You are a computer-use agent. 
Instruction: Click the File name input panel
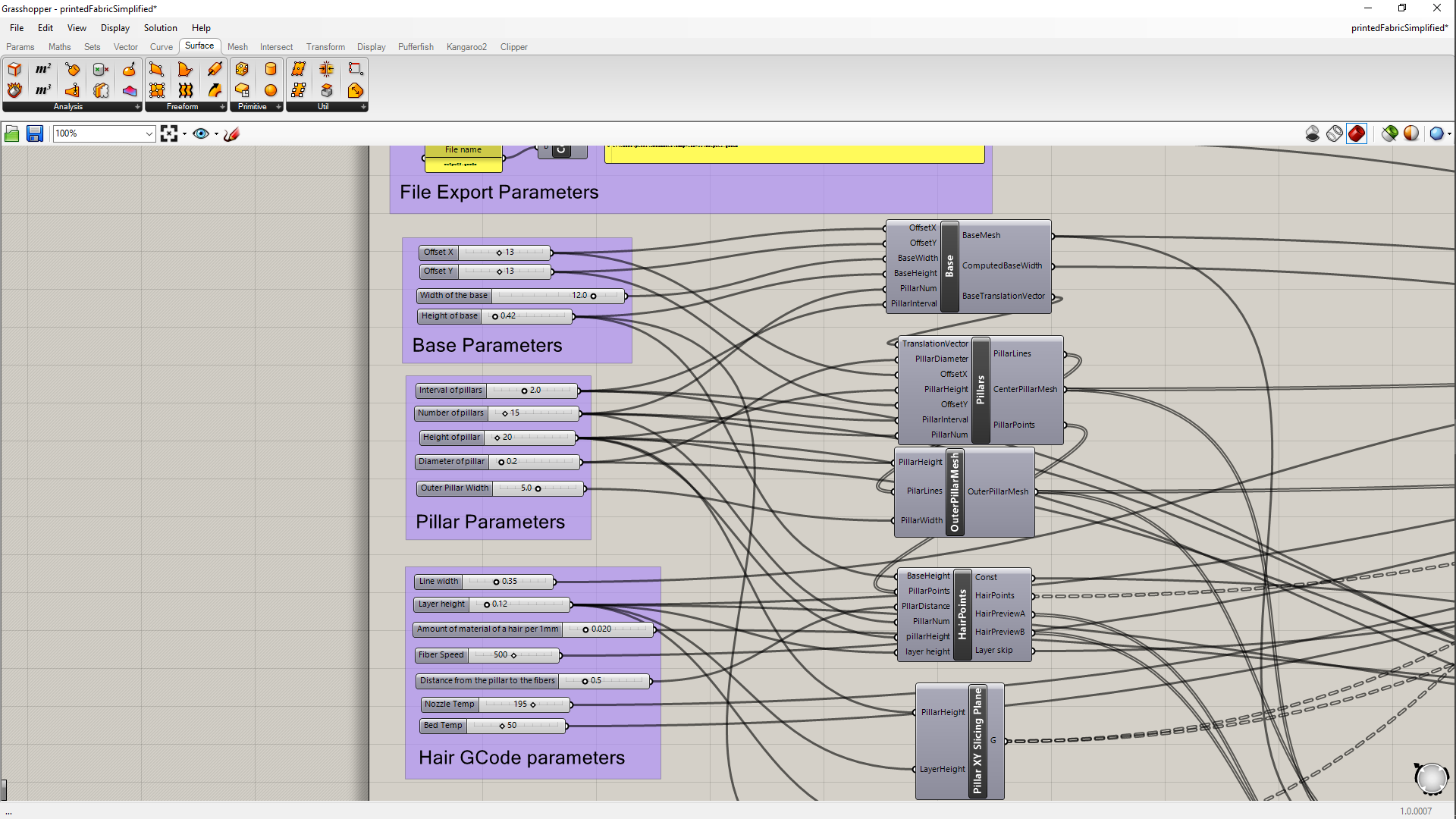coord(463,150)
